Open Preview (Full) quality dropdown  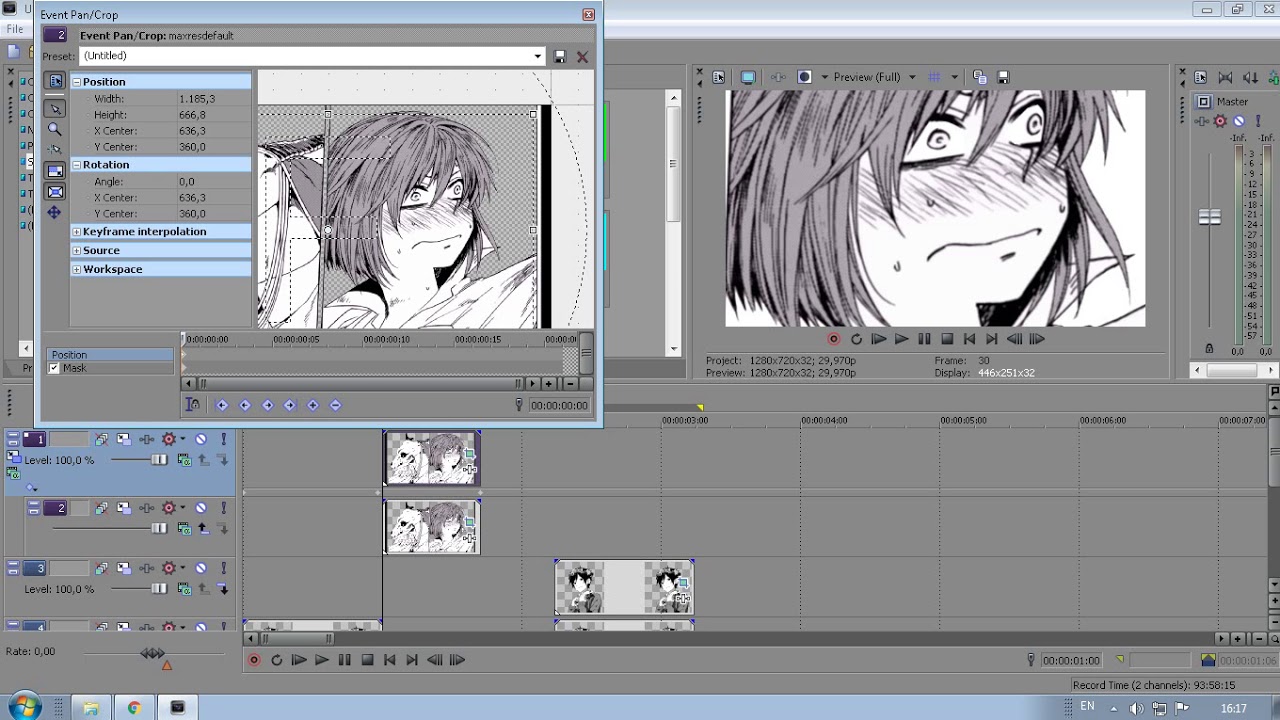911,77
